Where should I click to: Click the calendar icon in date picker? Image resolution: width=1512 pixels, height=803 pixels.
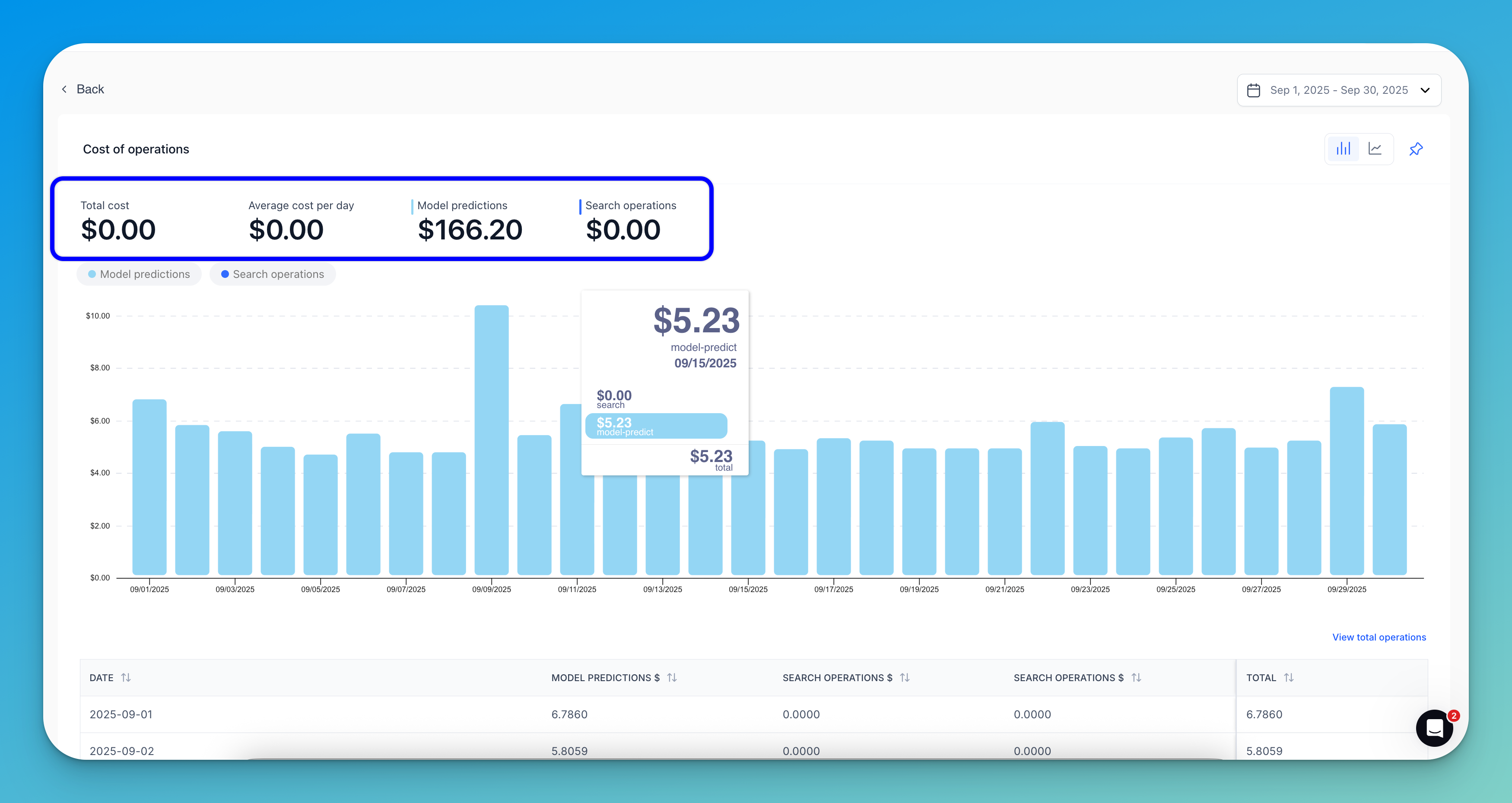click(x=1253, y=90)
